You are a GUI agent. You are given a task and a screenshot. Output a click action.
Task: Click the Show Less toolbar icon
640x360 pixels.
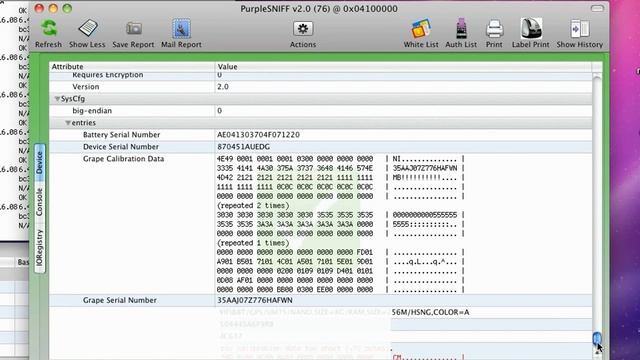(x=87, y=29)
